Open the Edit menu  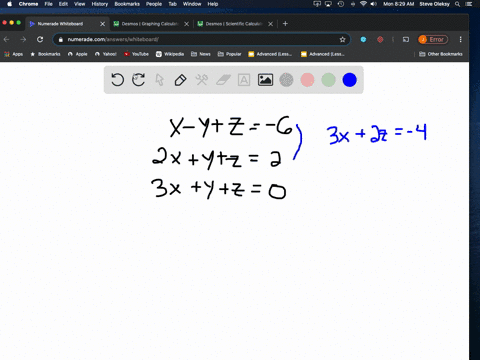(63, 4)
